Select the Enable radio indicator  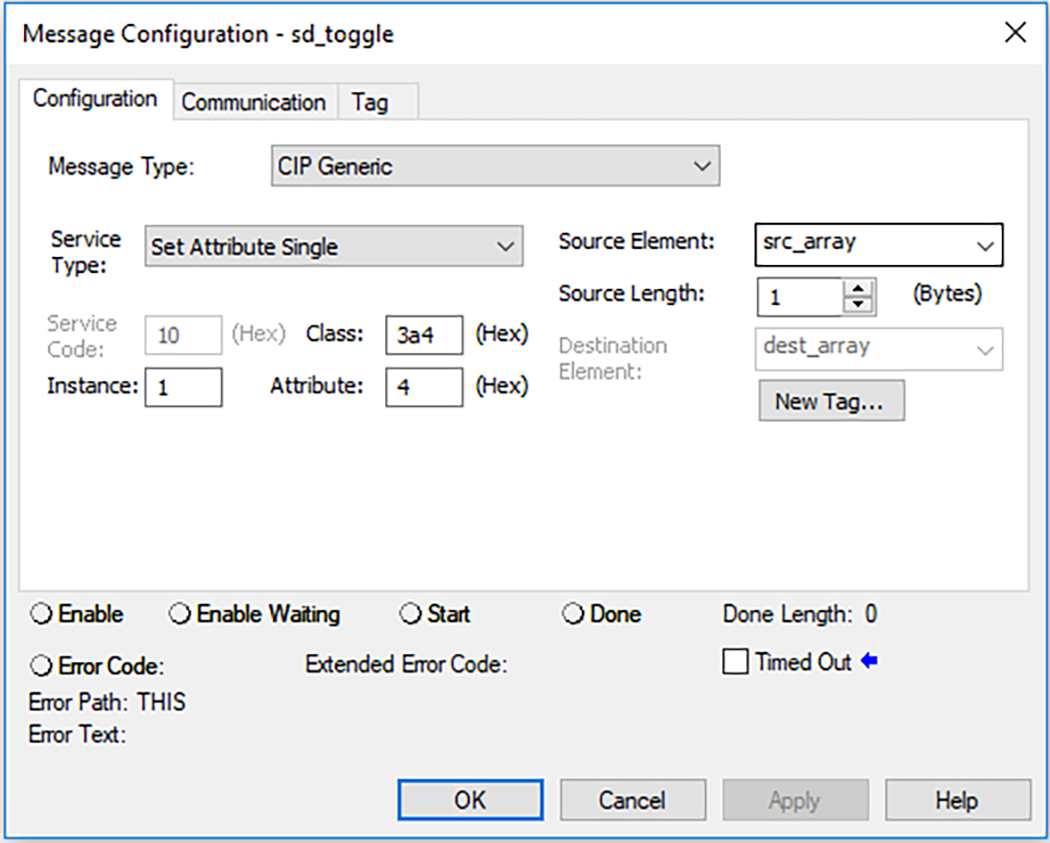(x=43, y=614)
